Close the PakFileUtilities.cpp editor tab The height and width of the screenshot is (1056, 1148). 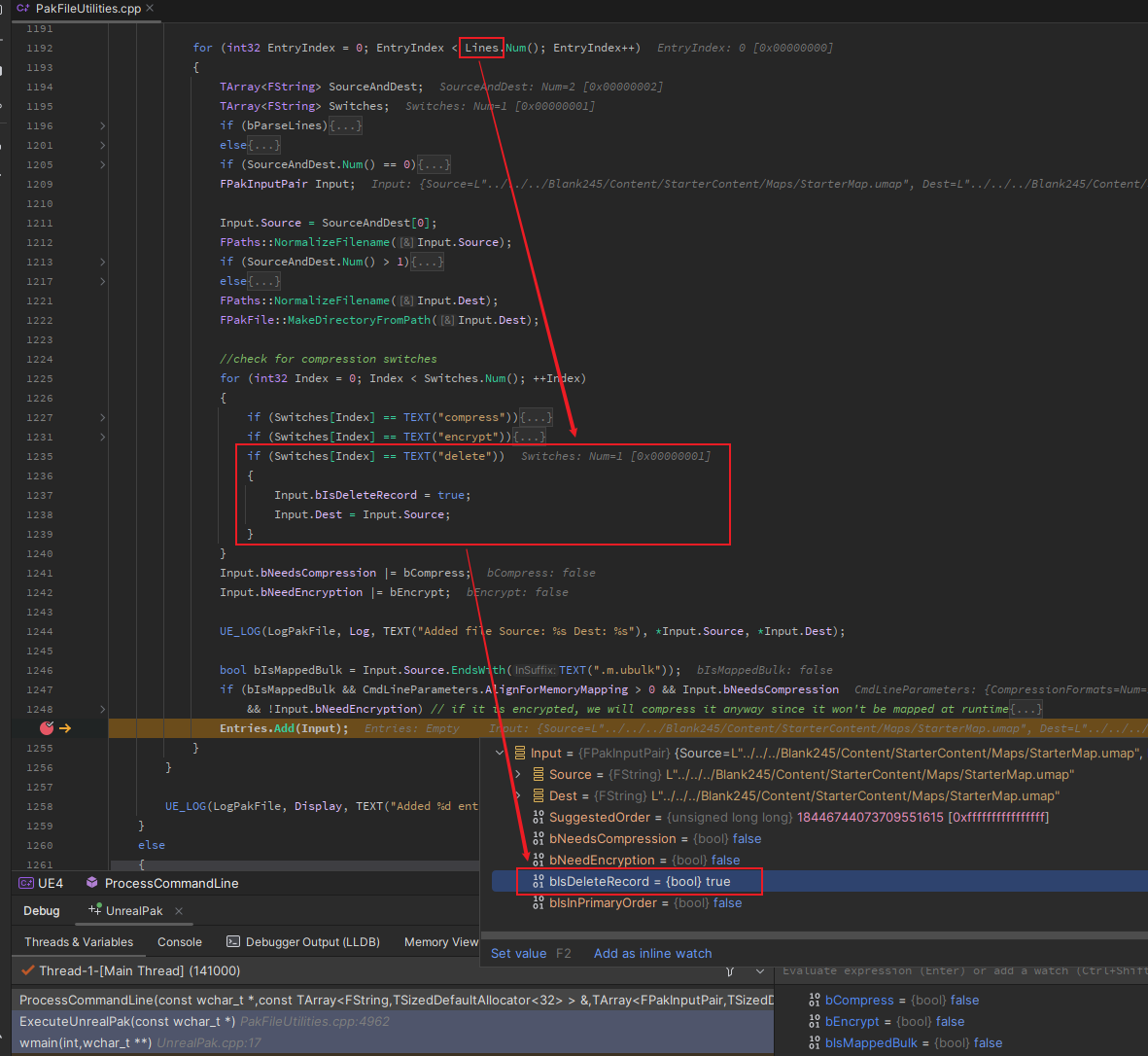click(150, 9)
